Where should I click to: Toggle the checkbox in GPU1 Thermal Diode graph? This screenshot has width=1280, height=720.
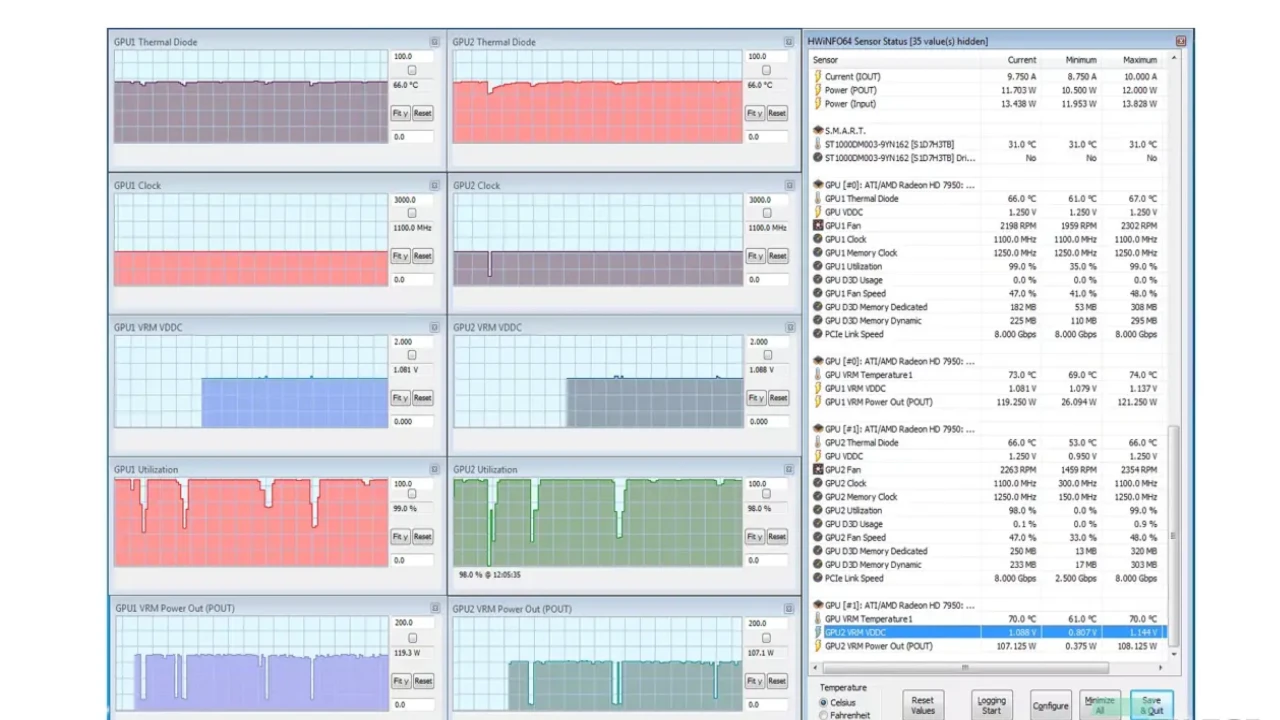(x=412, y=70)
